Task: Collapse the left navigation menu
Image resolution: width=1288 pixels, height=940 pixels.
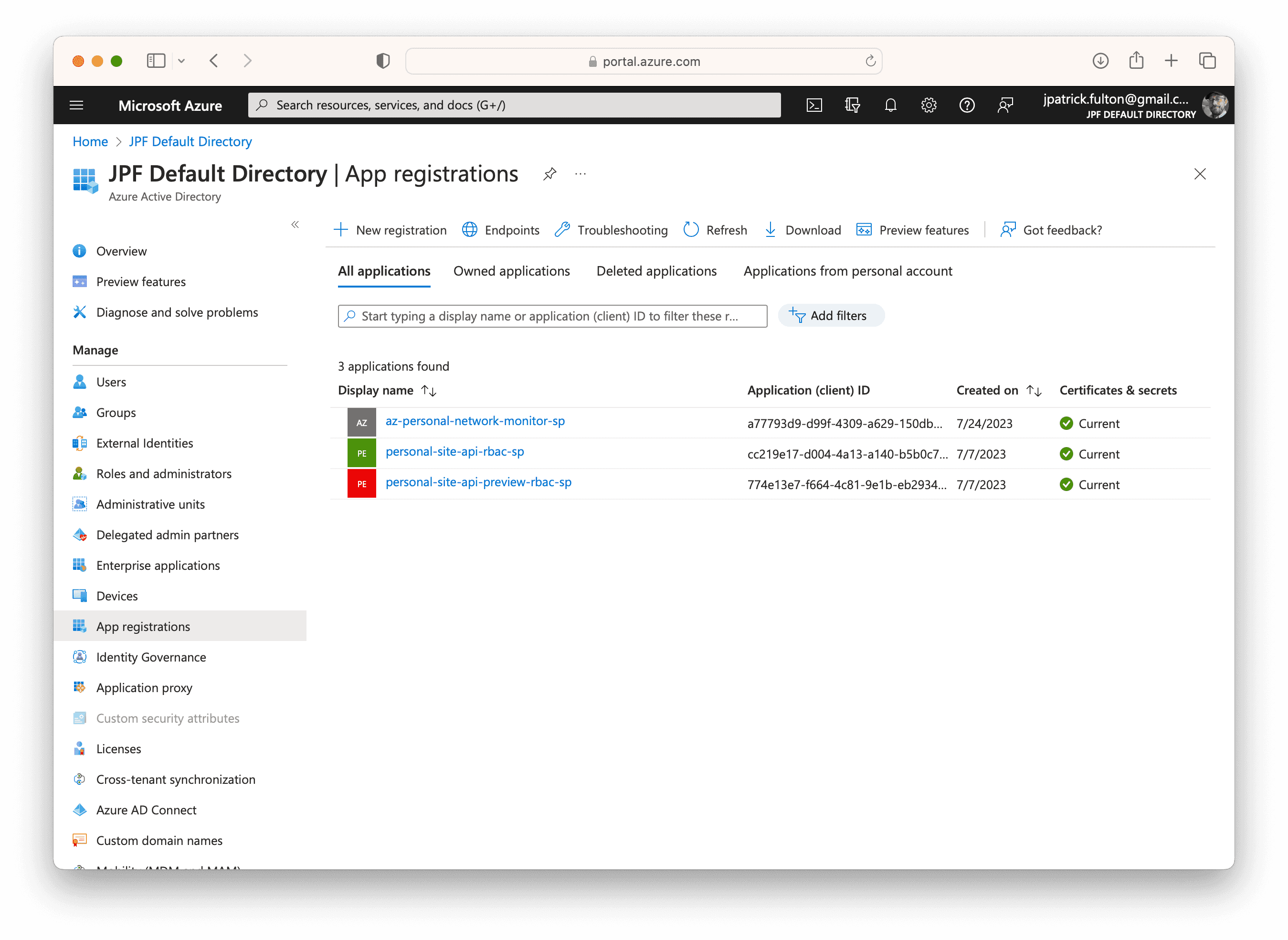Action: click(295, 225)
